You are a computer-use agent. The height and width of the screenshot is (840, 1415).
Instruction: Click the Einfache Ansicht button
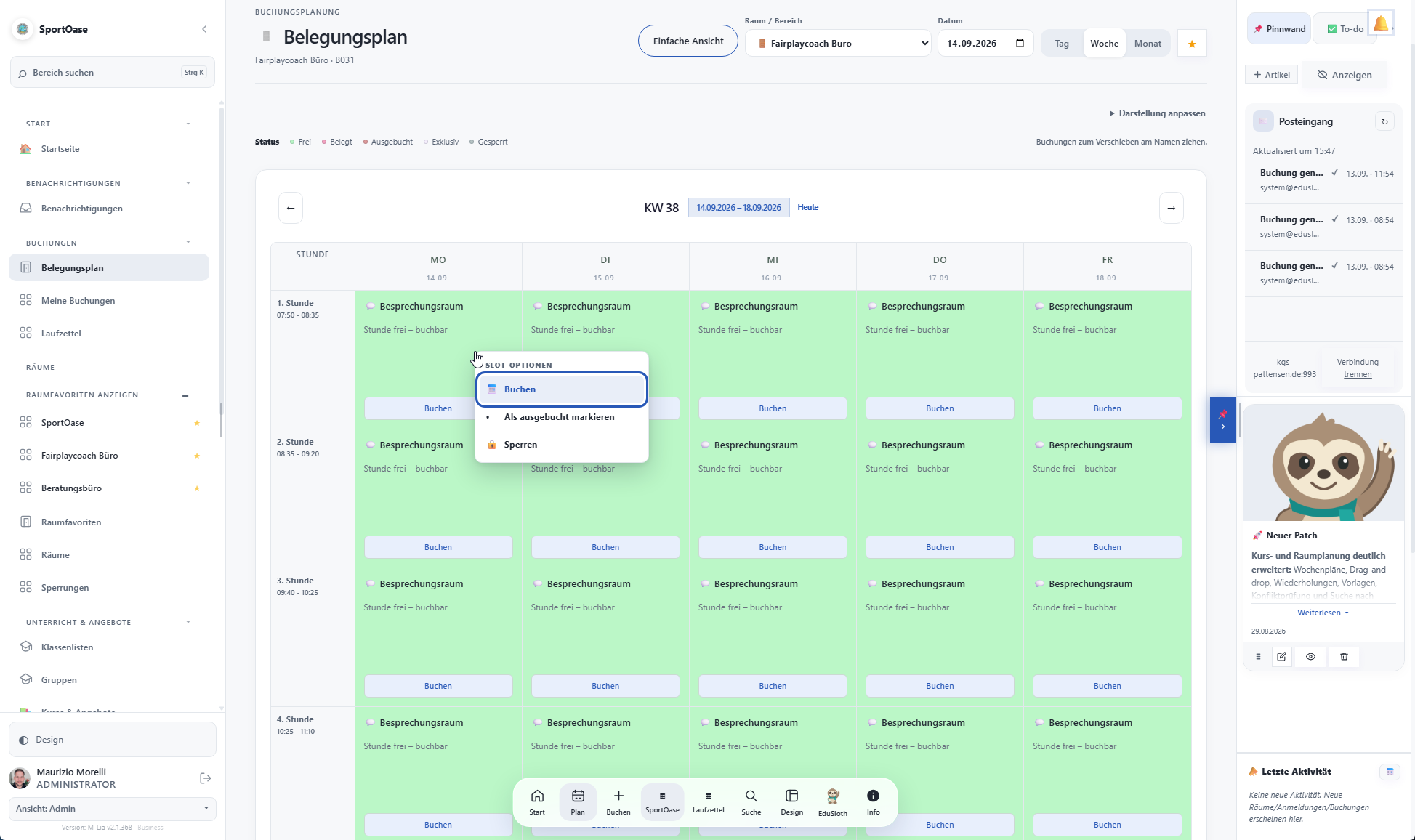click(x=688, y=41)
